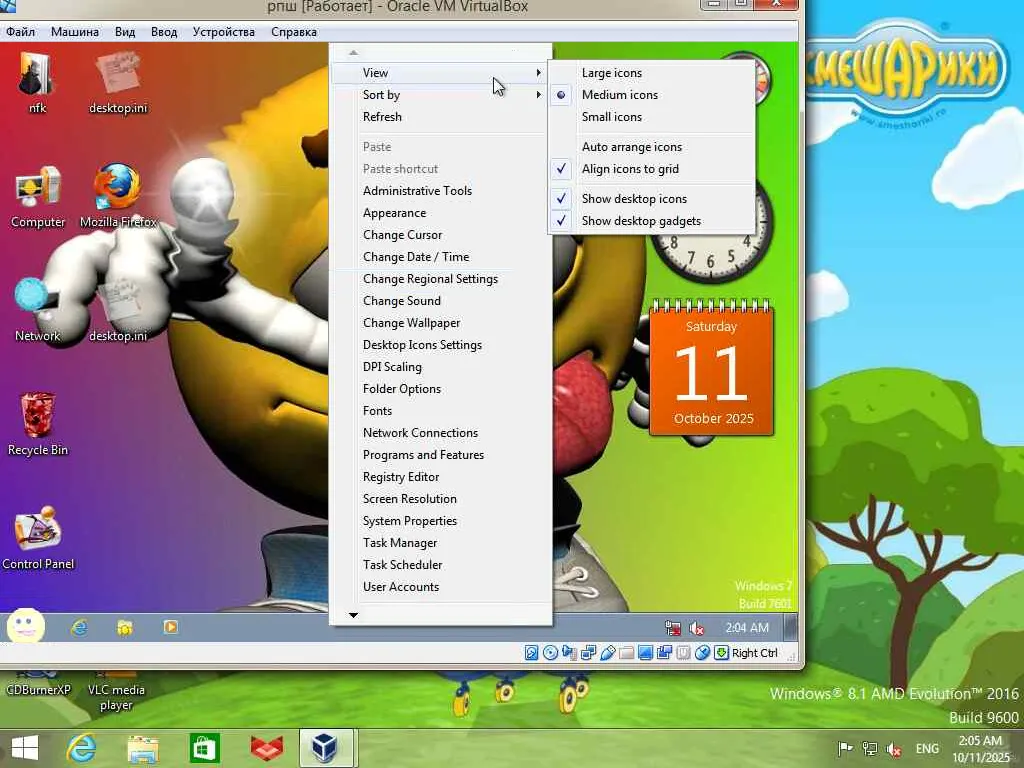Click the host ENG language indicator
This screenshot has height=768, width=1024.
point(927,748)
